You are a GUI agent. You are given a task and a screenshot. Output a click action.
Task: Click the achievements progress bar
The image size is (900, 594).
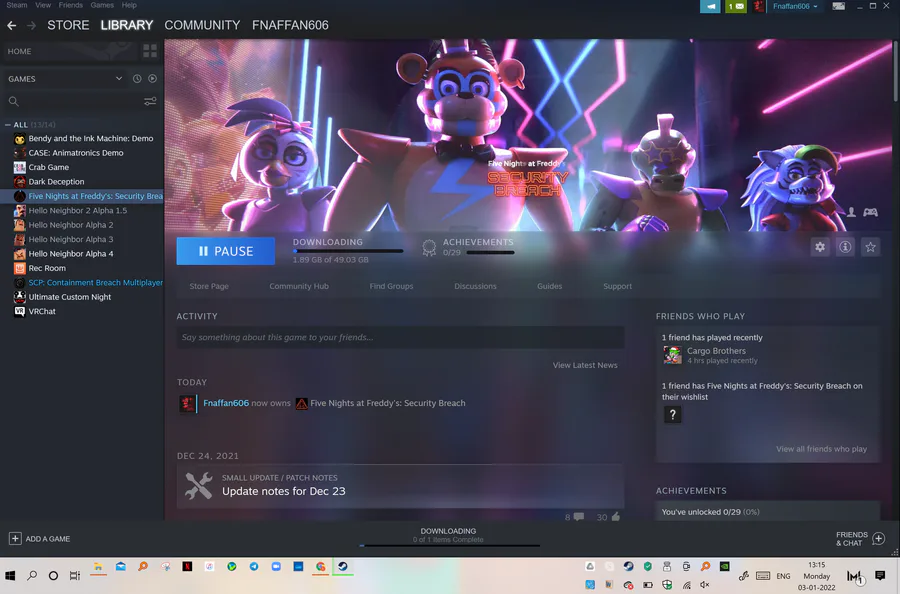pyautogui.click(x=490, y=253)
